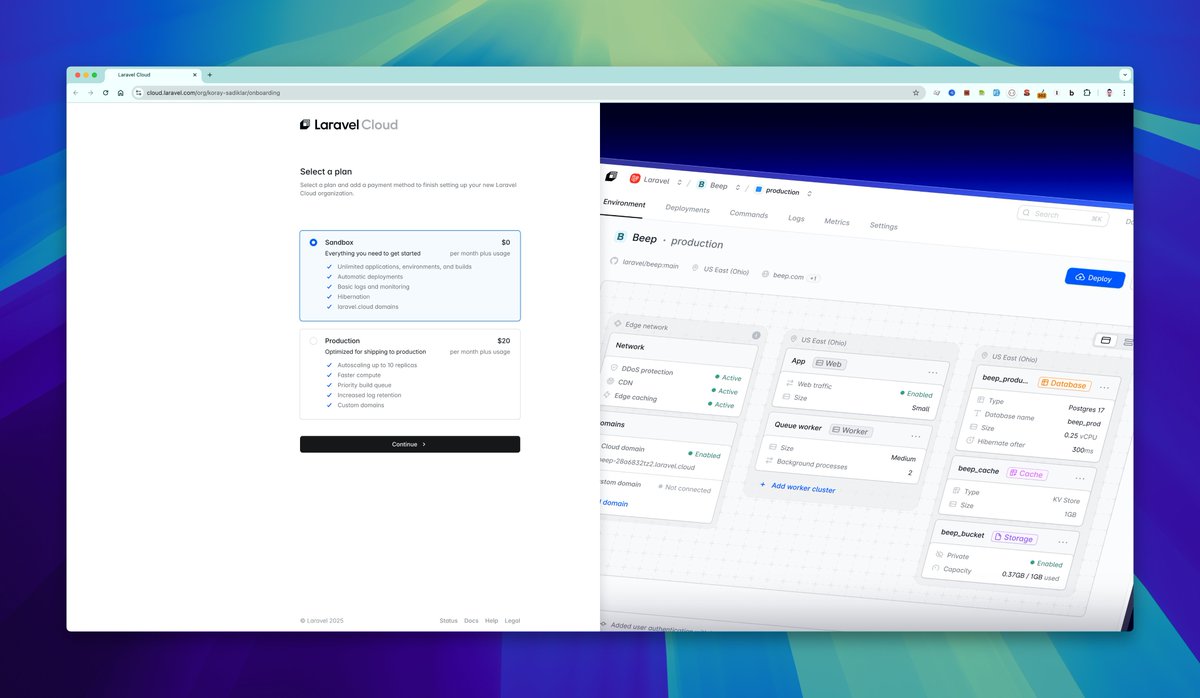View site information icon in address bar

pos(139,92)
